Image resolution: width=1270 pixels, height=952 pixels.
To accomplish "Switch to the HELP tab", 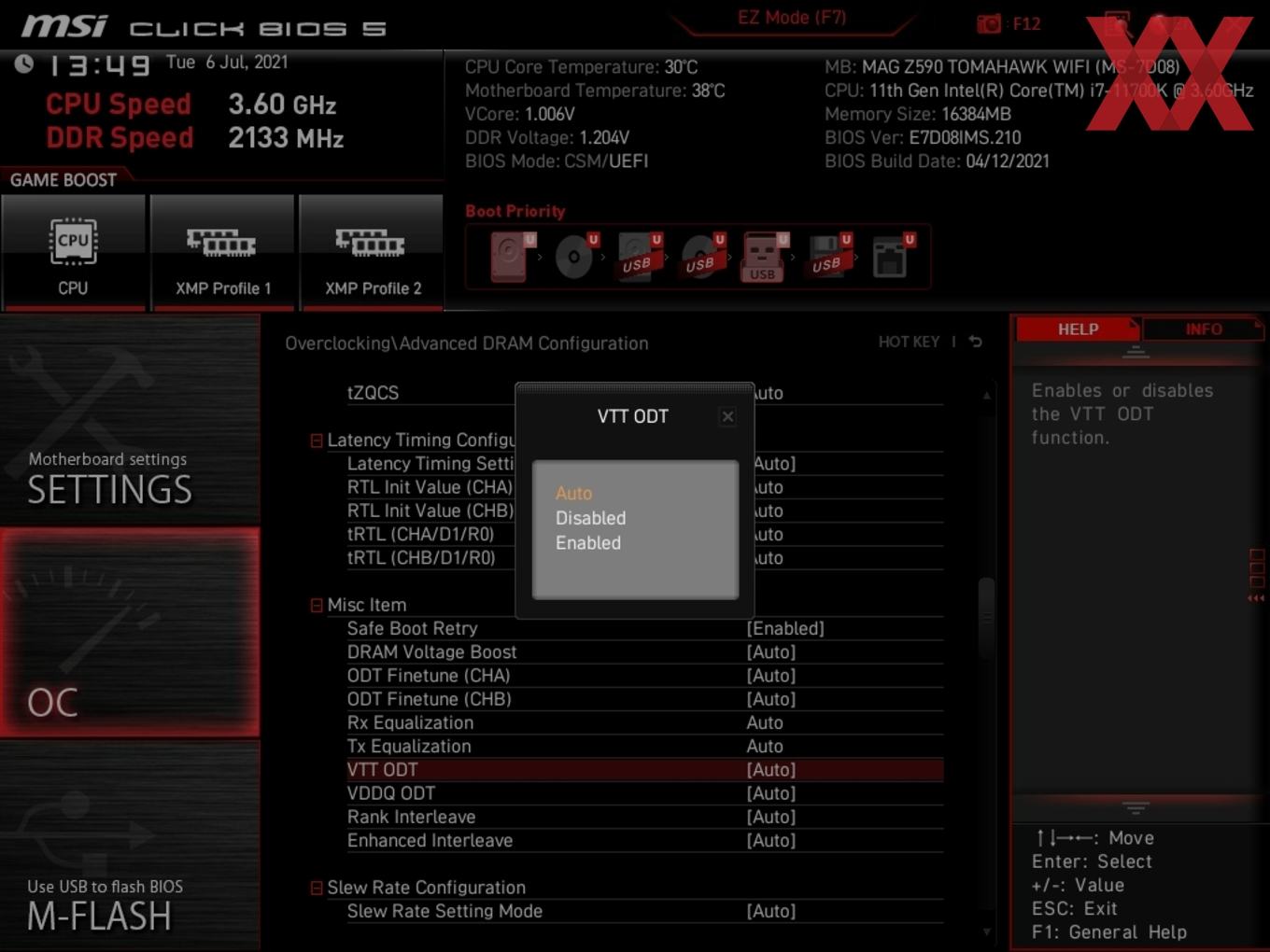I will [x=1078, y=329].
